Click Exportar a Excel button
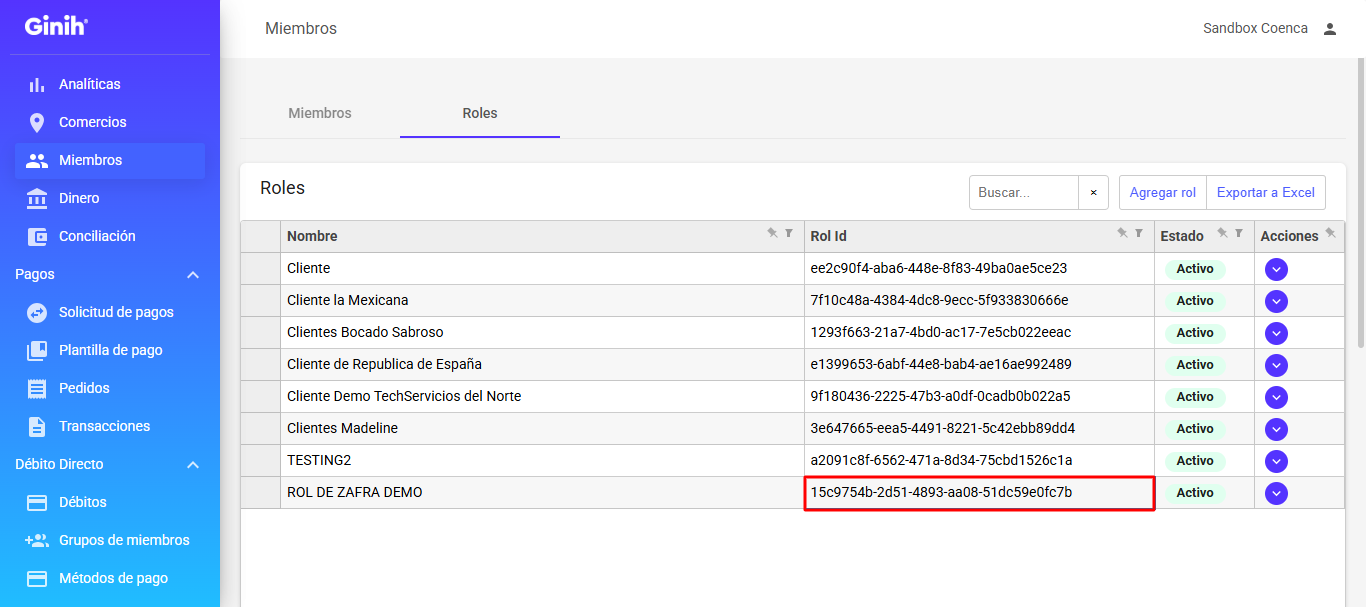The width and height of the screenshot is (1366, 607). coord(1266,193)
